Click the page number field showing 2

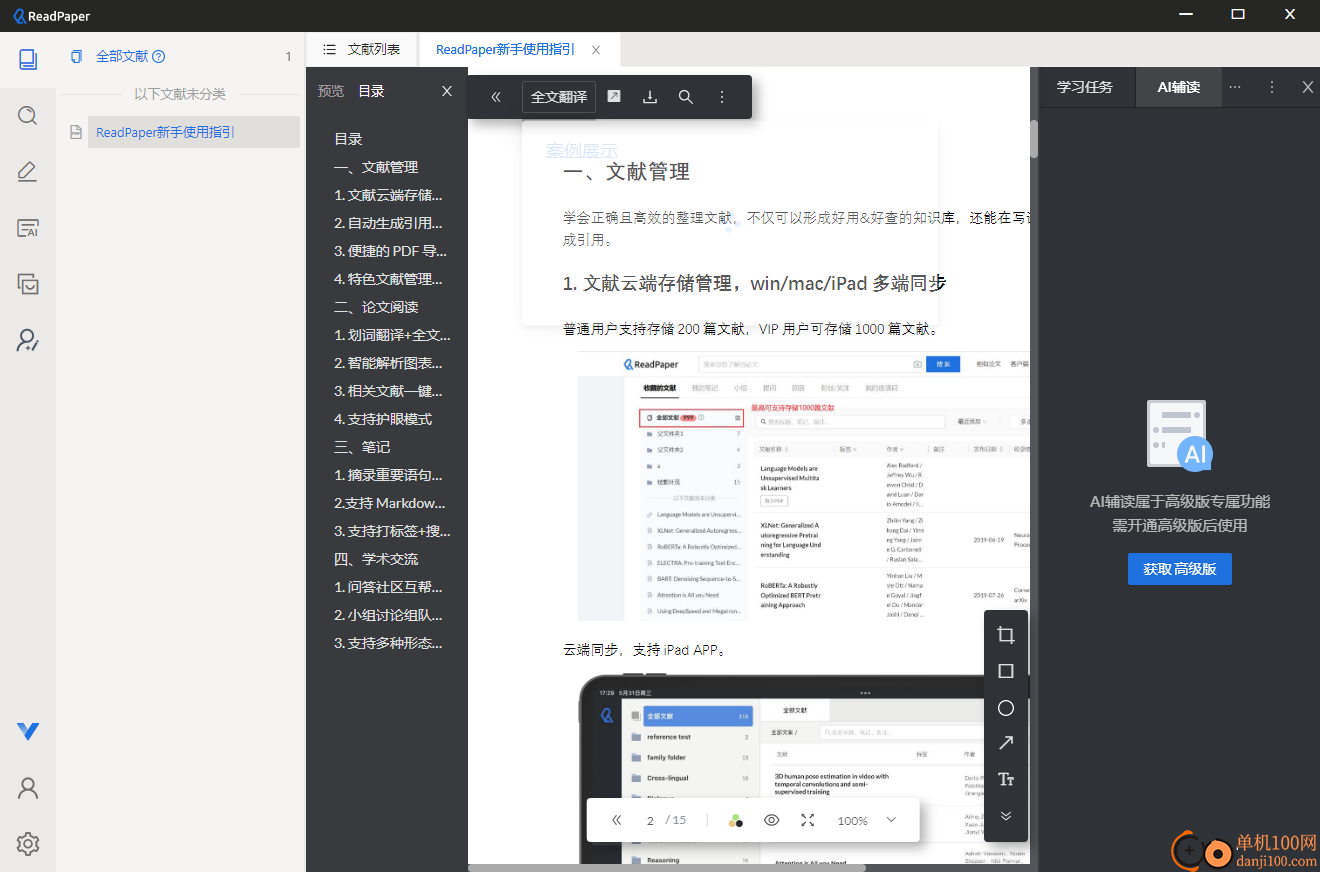coord(650,820)
